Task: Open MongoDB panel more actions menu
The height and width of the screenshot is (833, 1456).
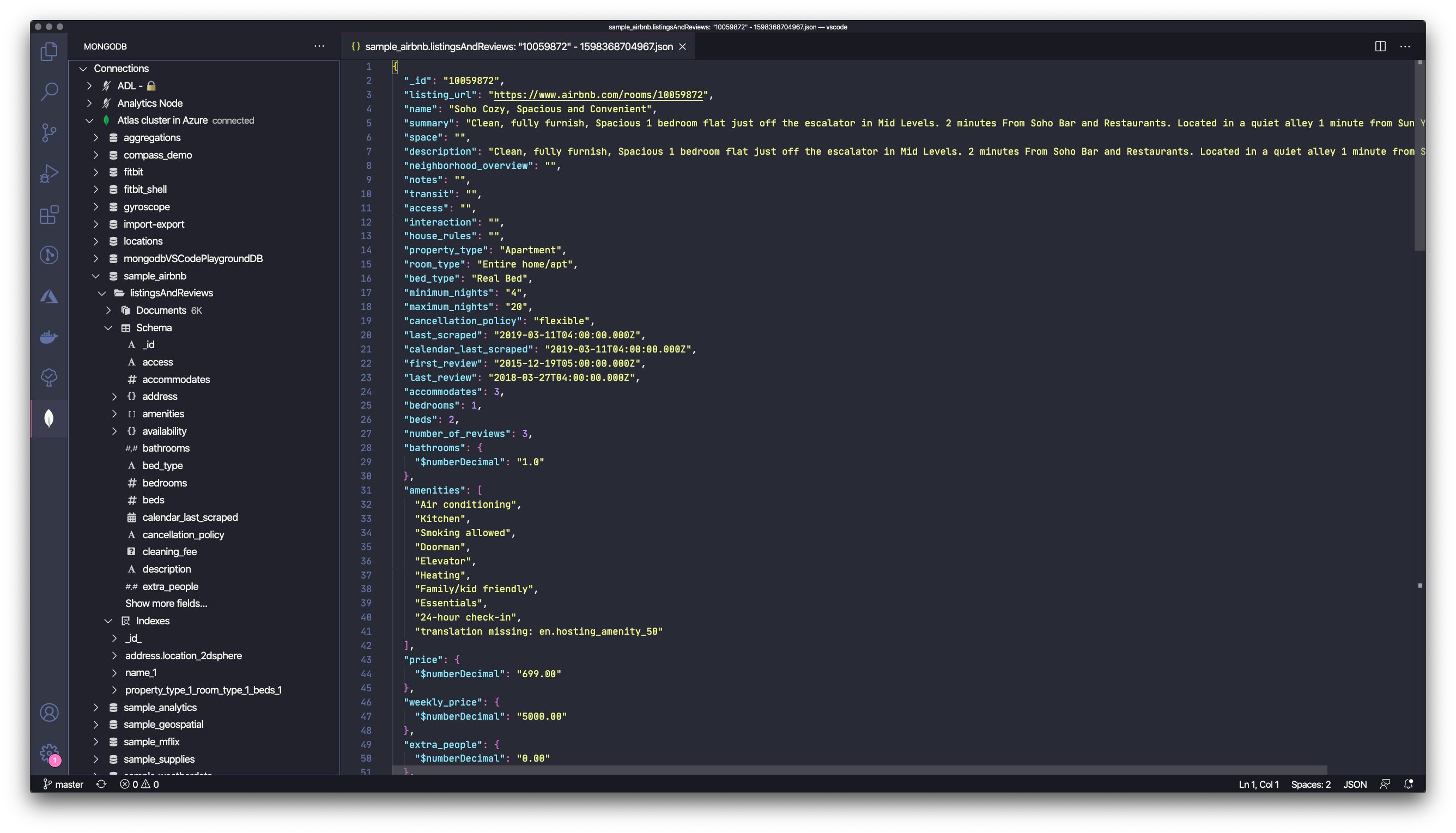Action: (319, 46)
